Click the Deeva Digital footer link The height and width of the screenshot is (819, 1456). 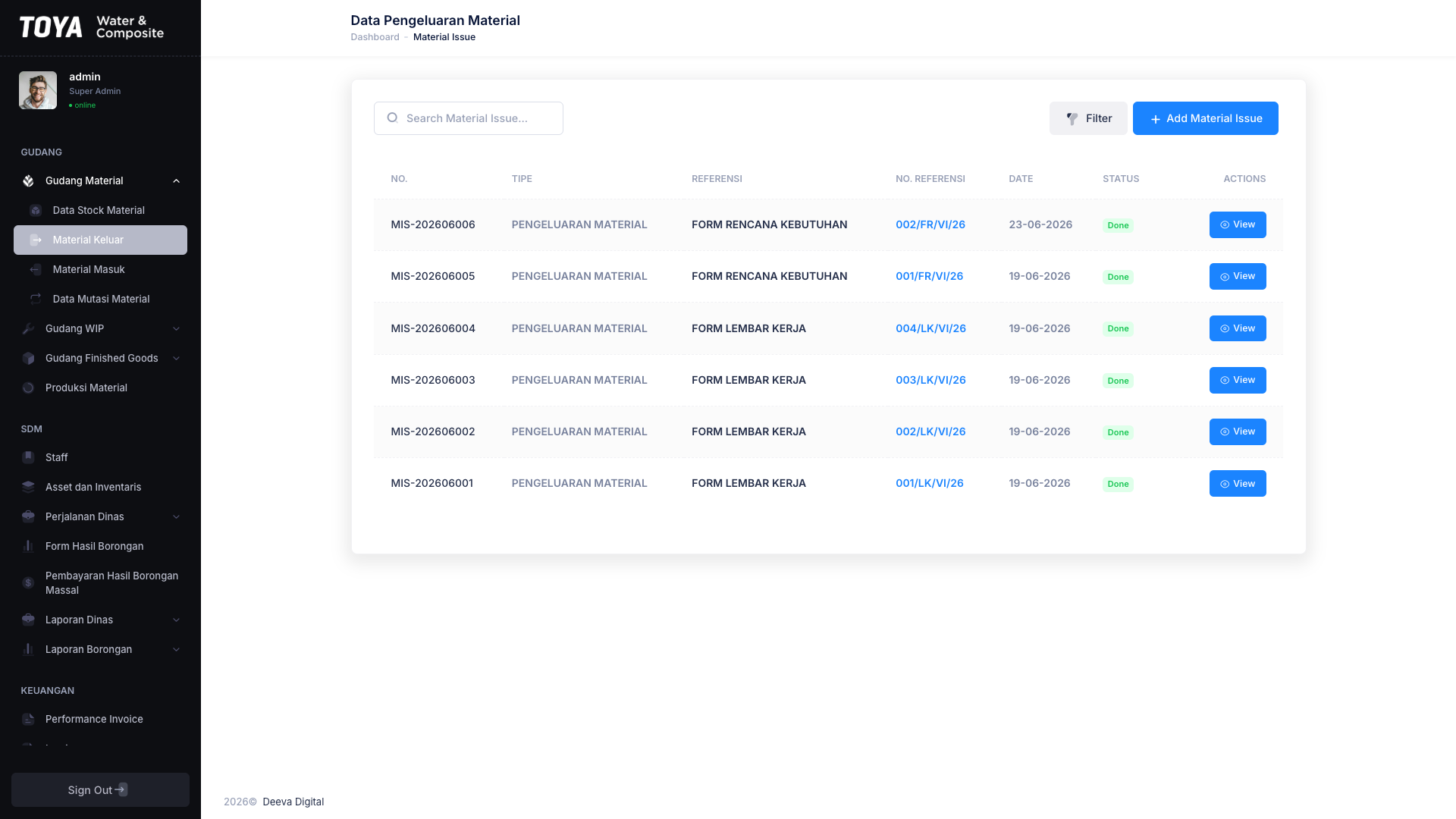coord(293,802)
